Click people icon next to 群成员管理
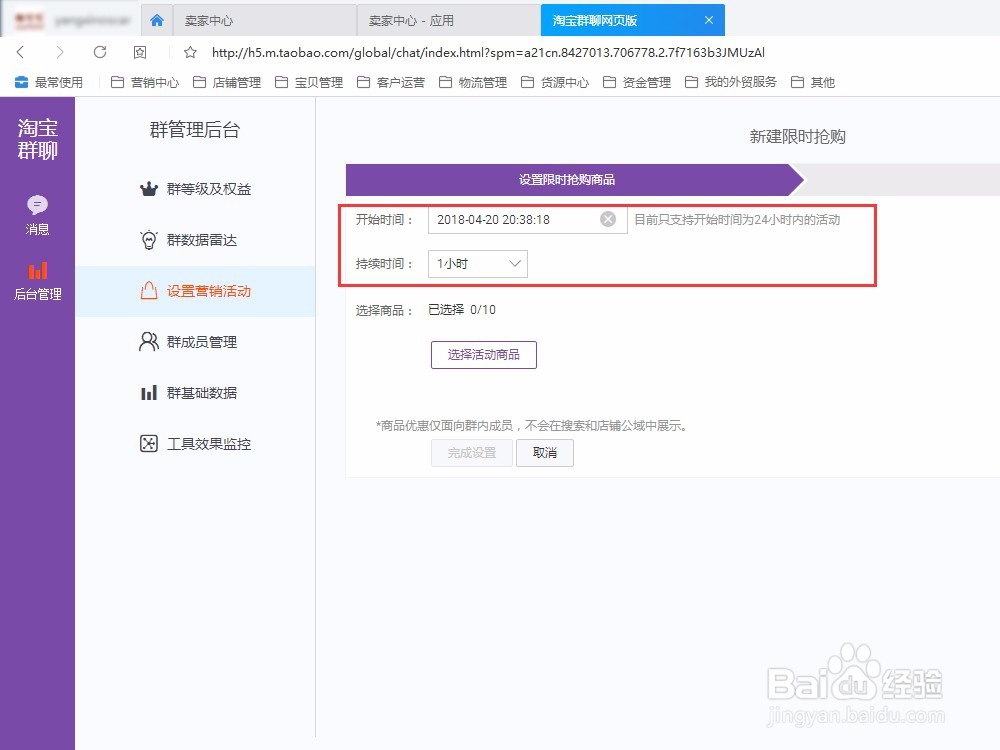 coord(150,341)
